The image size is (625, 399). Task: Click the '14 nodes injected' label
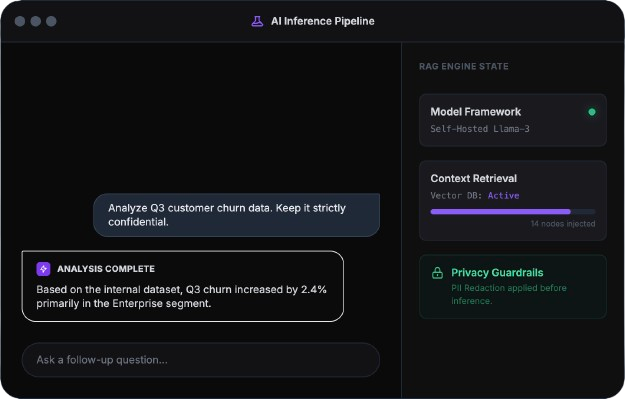tap(563, 224)
